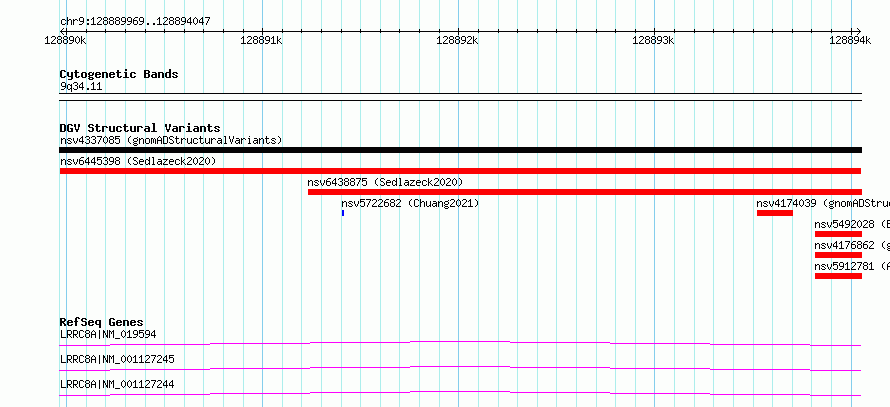Screen dimensions: 890x407
Task: Open the RefSeq Genes track title
Action: tap(102, 322)
